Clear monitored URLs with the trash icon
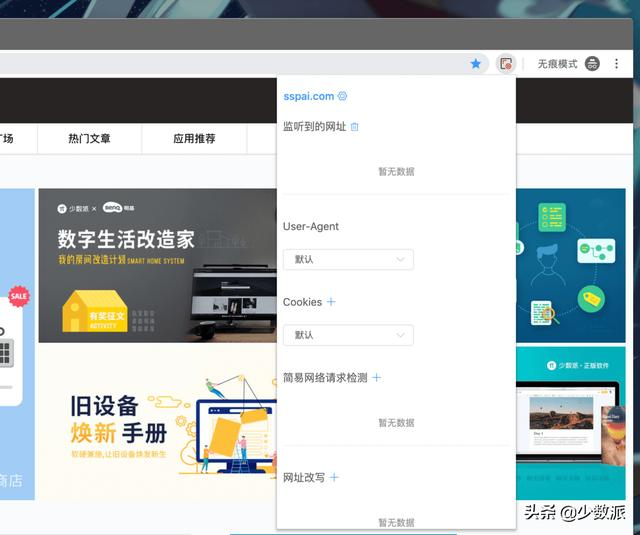 (355, 127)
